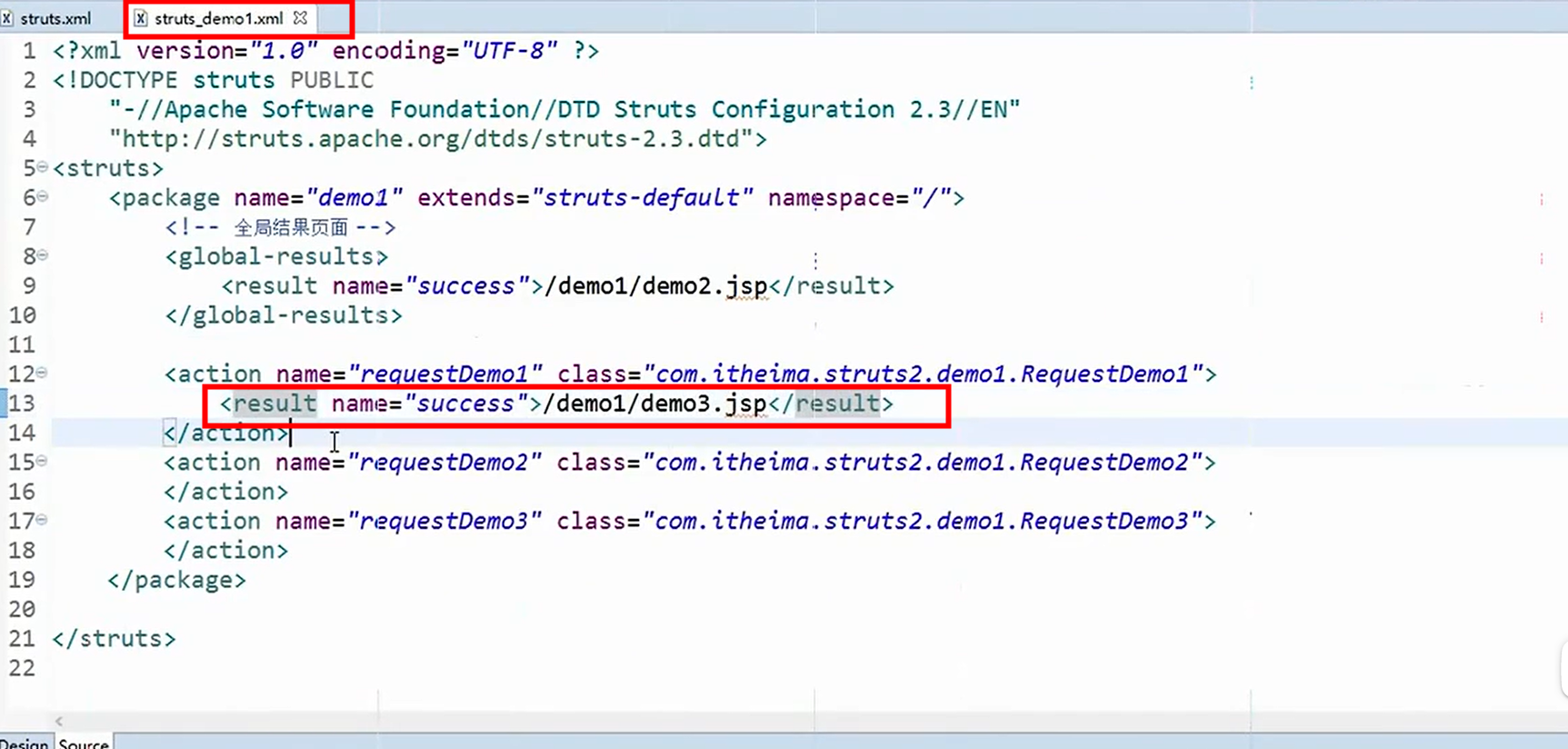Collapse the <struts> element on line 5
Viewport: 1568px width, 749px height.
click(x=43, y=167)
